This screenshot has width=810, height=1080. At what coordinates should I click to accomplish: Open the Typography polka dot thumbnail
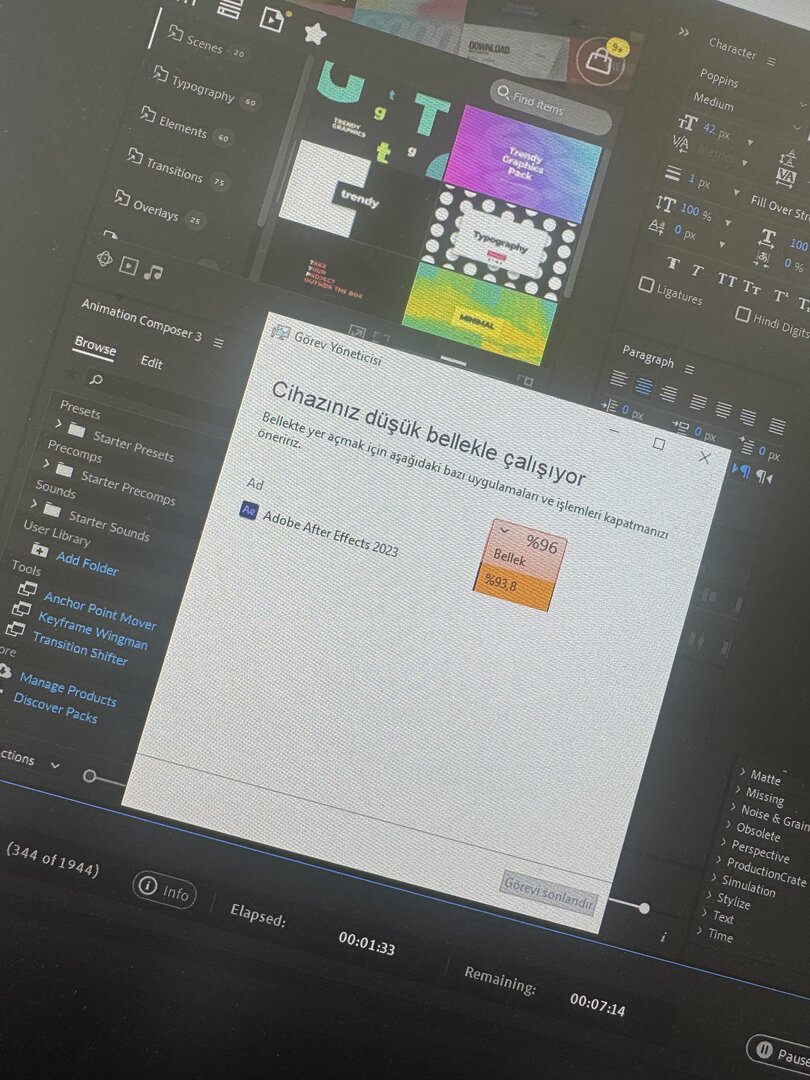(499, 241)
